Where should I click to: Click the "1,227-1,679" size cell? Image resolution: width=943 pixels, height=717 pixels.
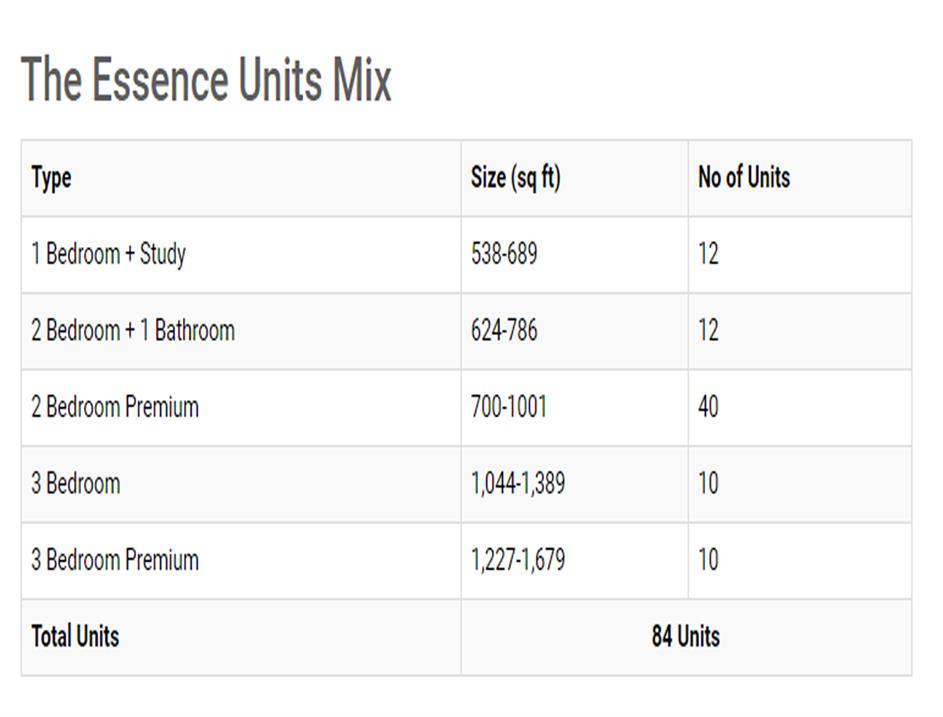(x=518, y=560)
